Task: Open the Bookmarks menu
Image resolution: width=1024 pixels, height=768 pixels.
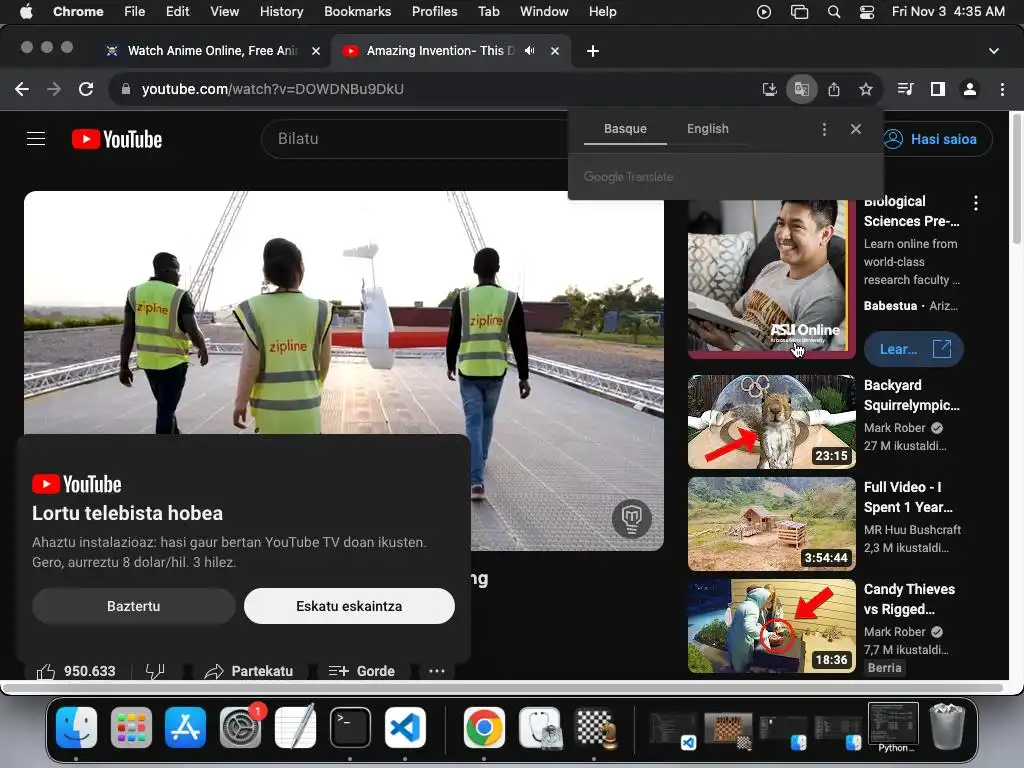Action: pos(357,12)
